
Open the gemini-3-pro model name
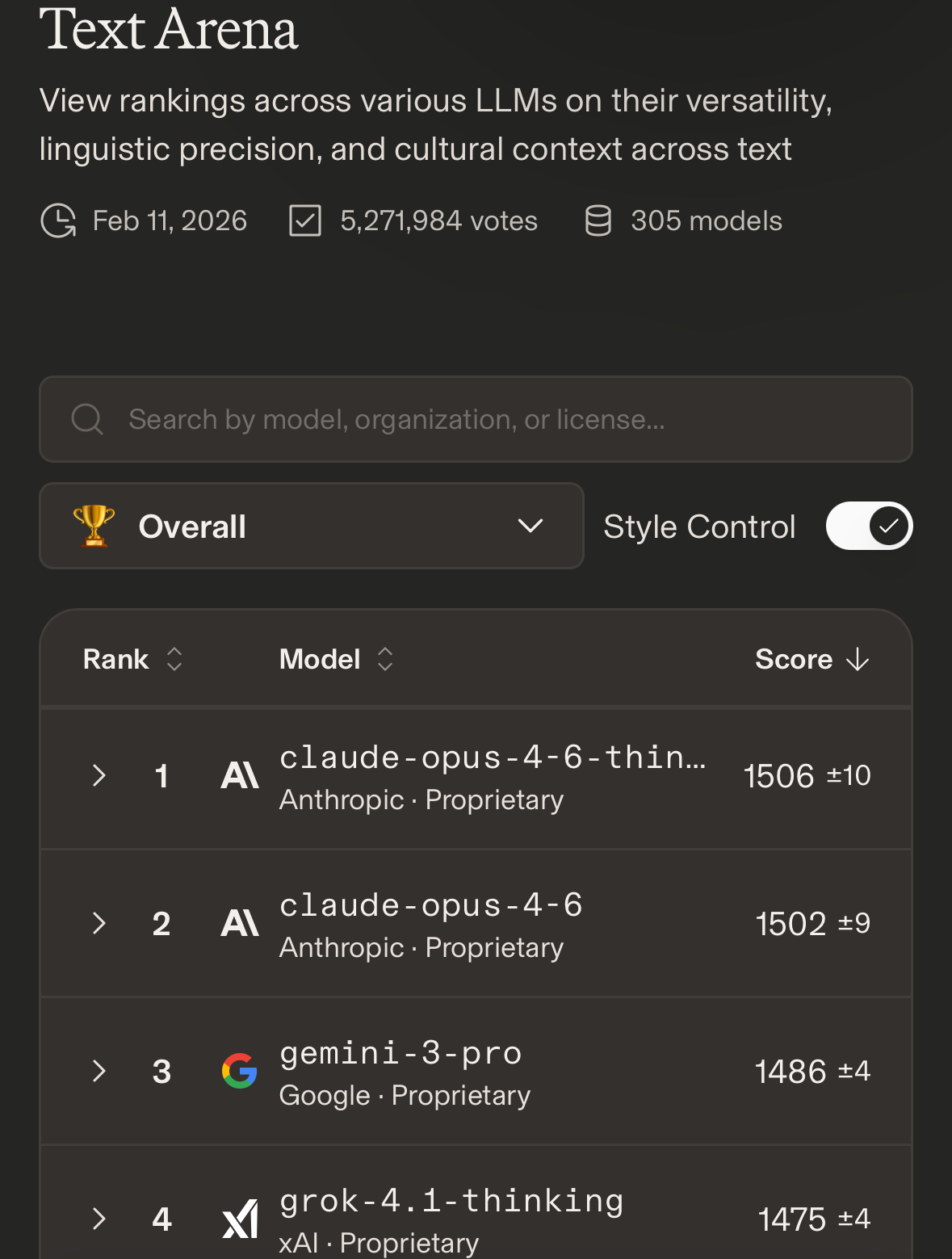coord(401,1054)
